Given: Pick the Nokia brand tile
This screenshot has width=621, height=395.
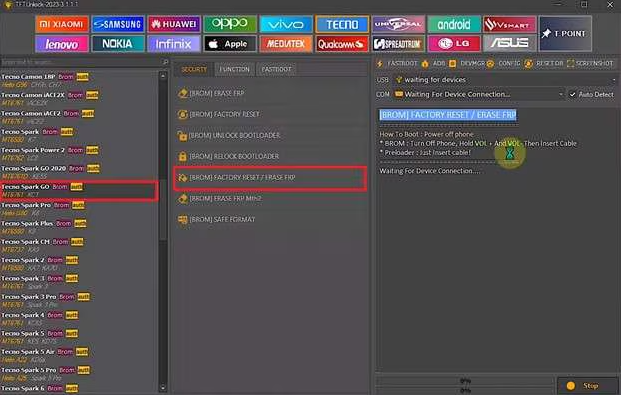Looking at the screenshot, I should point(118,44).
